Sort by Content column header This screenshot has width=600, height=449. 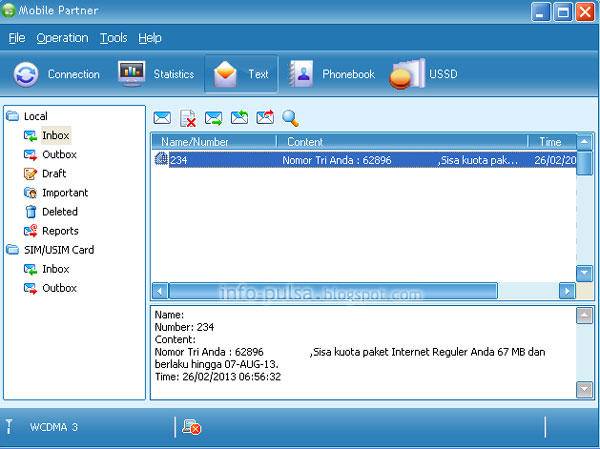tap(402, 142)
